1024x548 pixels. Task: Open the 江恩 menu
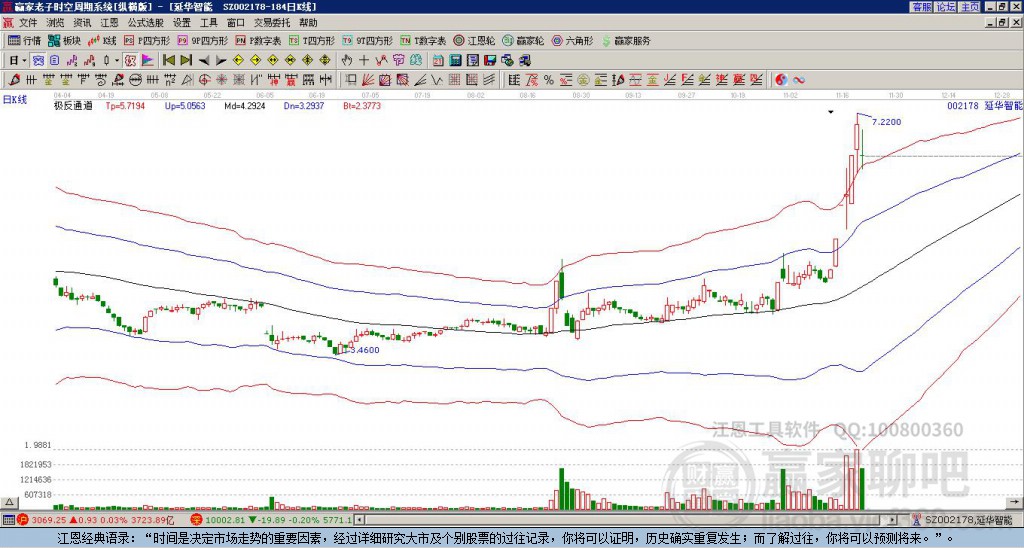(110, 23)
